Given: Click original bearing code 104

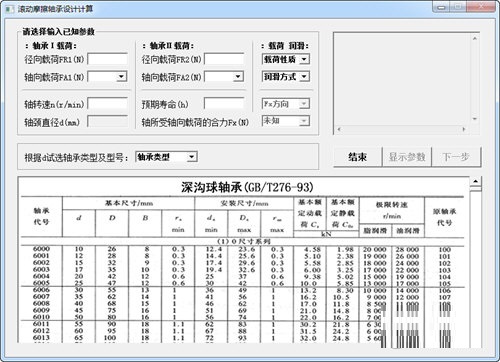Looking at the screenshot, I should coord(445,277).
